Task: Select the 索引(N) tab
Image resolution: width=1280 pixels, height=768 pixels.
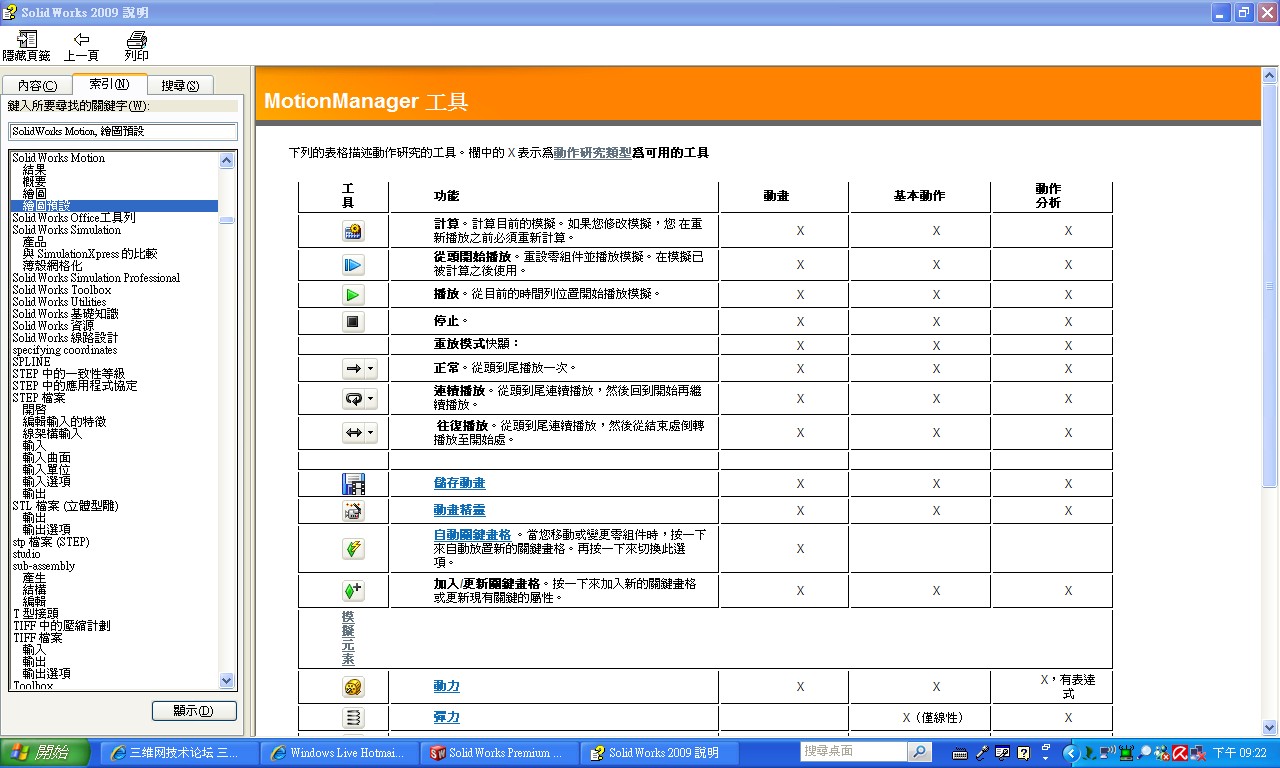Action: pos(109,85)
